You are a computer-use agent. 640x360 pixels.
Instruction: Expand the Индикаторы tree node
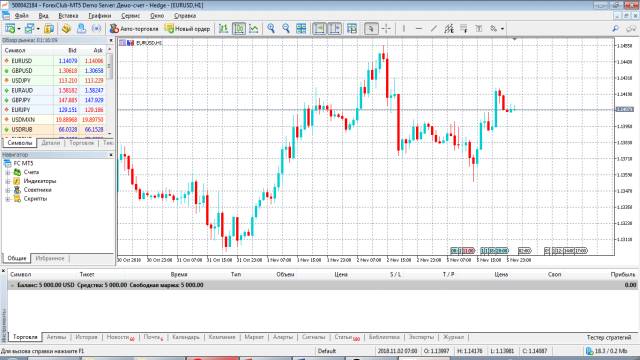[x=7, y=181]
